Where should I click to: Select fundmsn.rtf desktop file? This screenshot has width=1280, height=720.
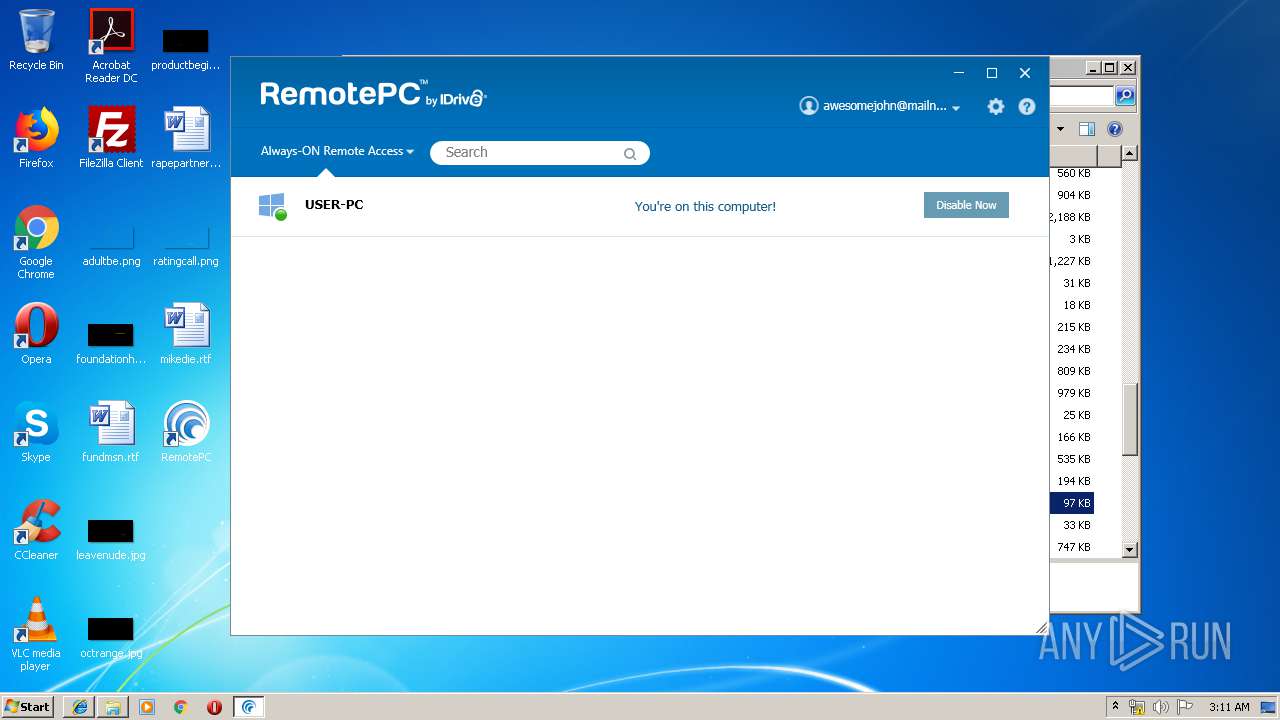click(111, 431)
